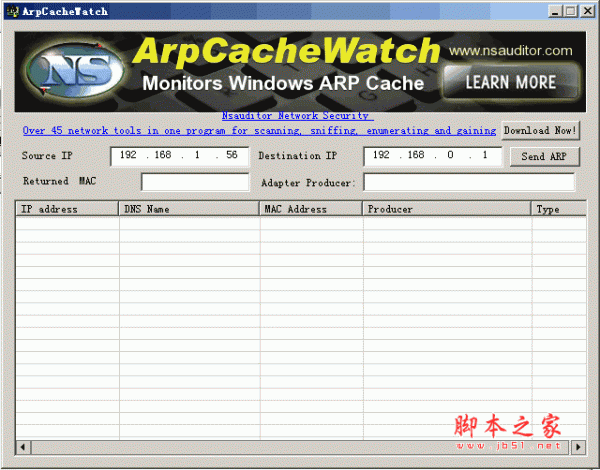
Task: Maximize the ArpCacheWatch window
Action: tap(571, 11)
